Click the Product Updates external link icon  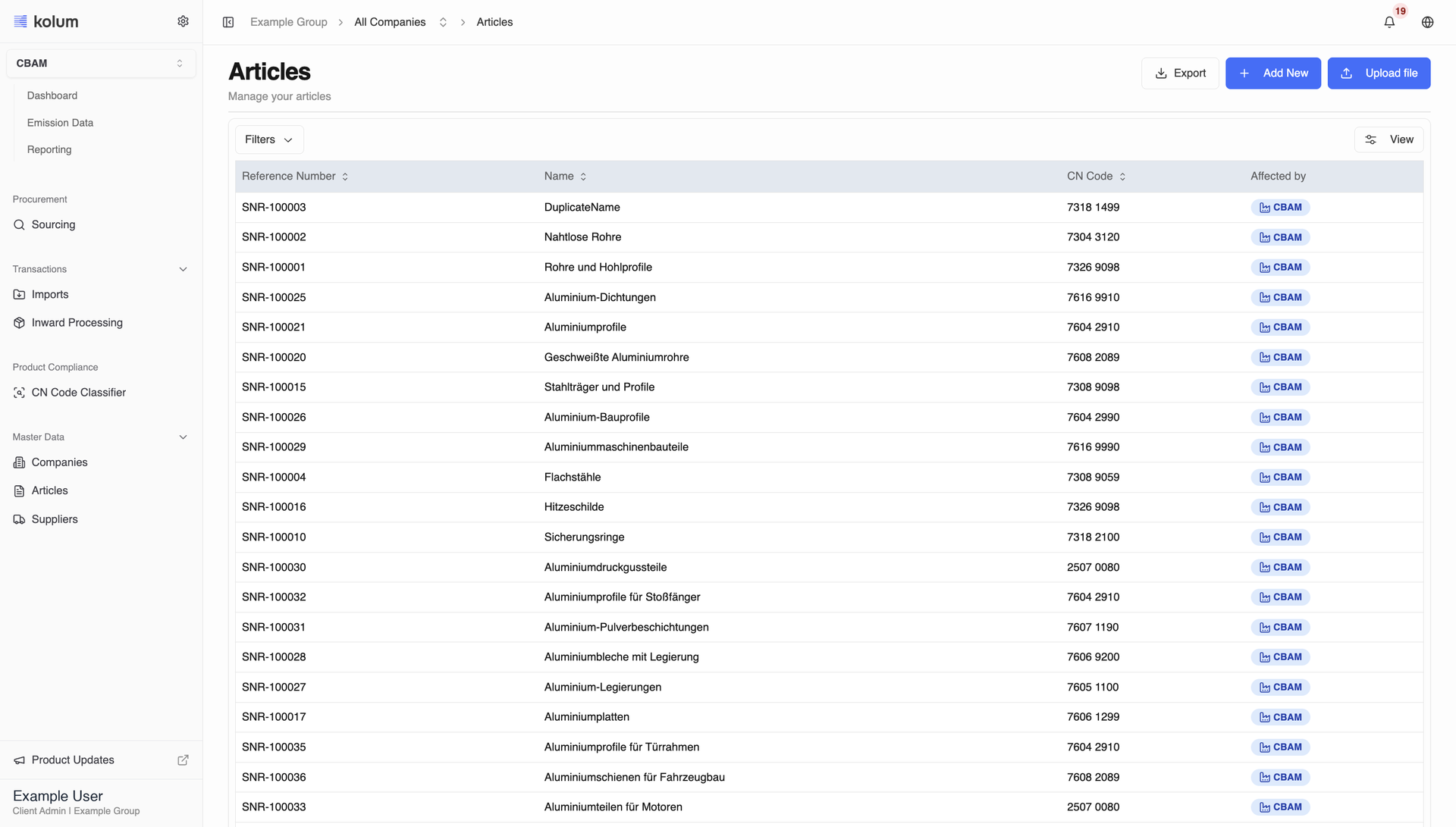pyautogui.click(x=183, y=760)
